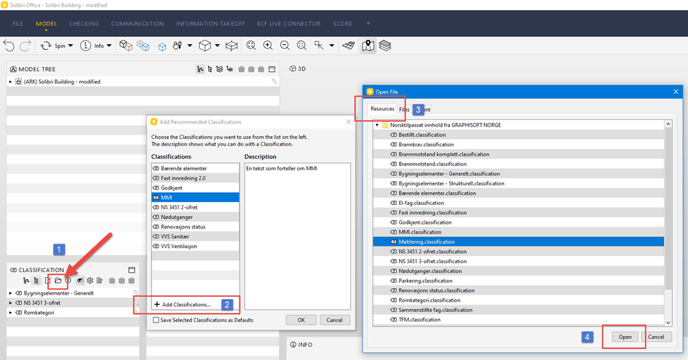Collapse the Norsktilpasset innhold folder
688x360 pixels.
377,125
